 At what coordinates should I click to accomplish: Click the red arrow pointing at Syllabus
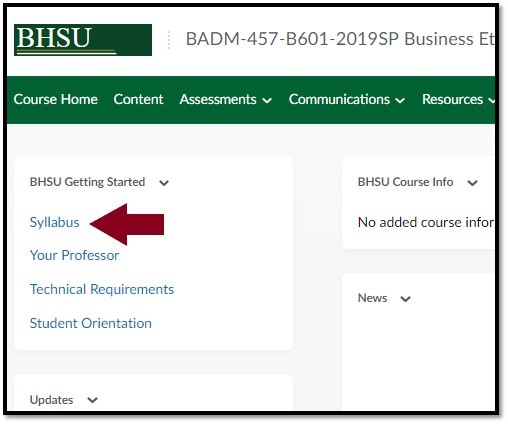127,224
